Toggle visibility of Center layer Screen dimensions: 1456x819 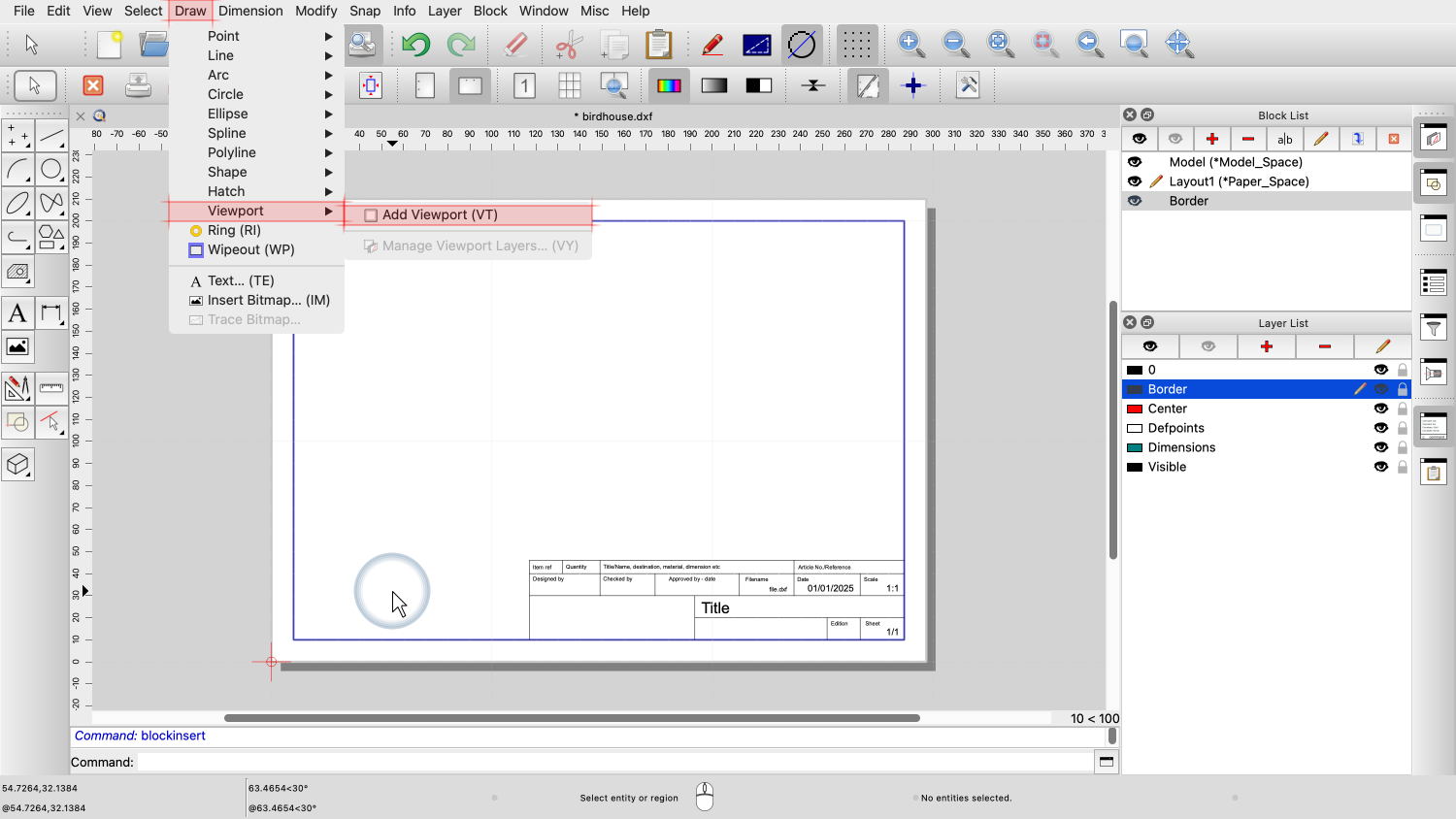tap(1380, 409)
